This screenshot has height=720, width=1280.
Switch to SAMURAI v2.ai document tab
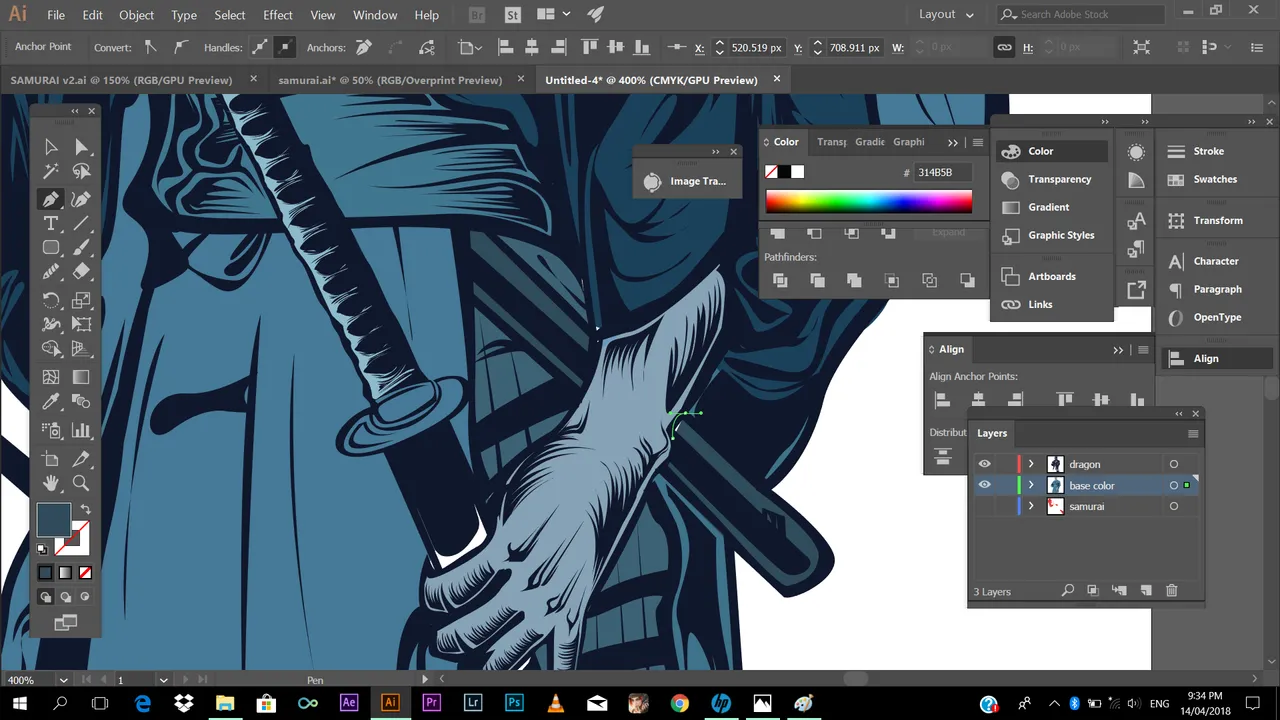[x=121, y=80]
